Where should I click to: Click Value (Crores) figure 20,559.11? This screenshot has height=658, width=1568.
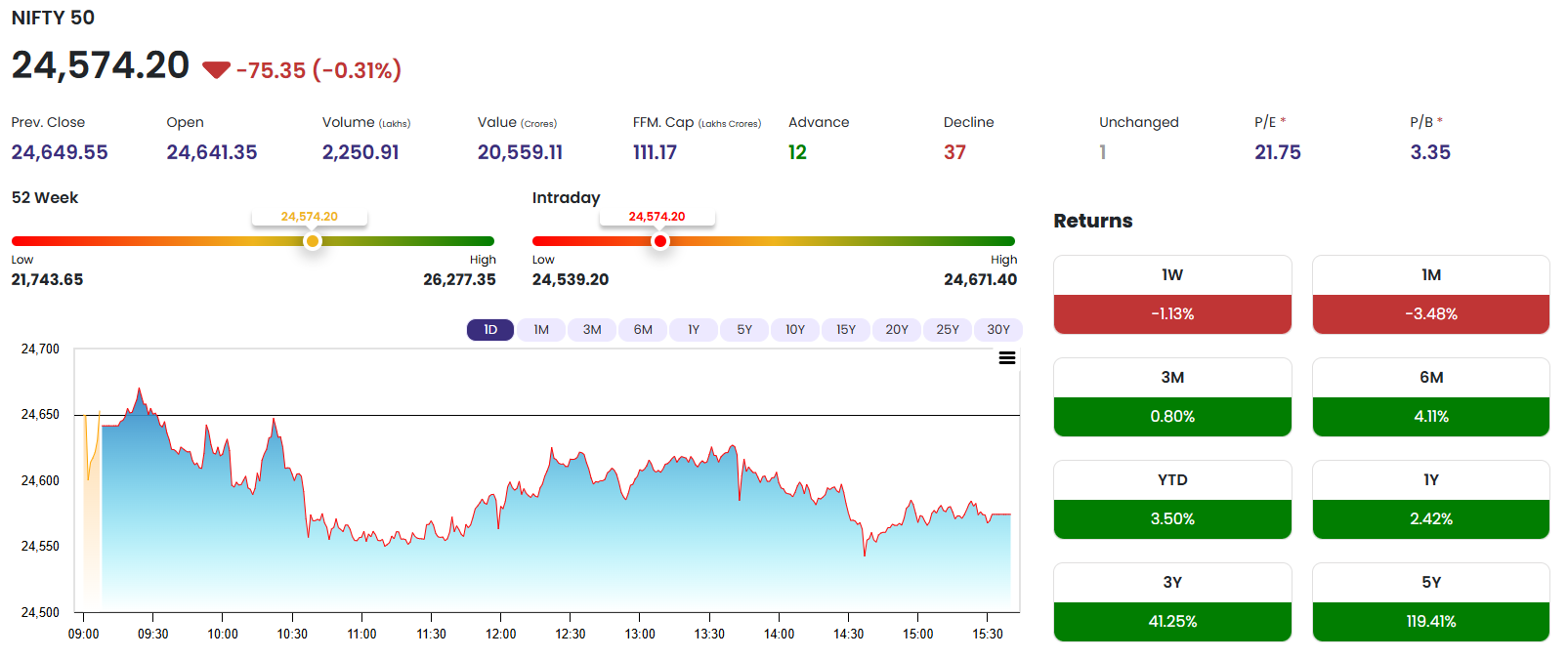(x=520, y=152)
